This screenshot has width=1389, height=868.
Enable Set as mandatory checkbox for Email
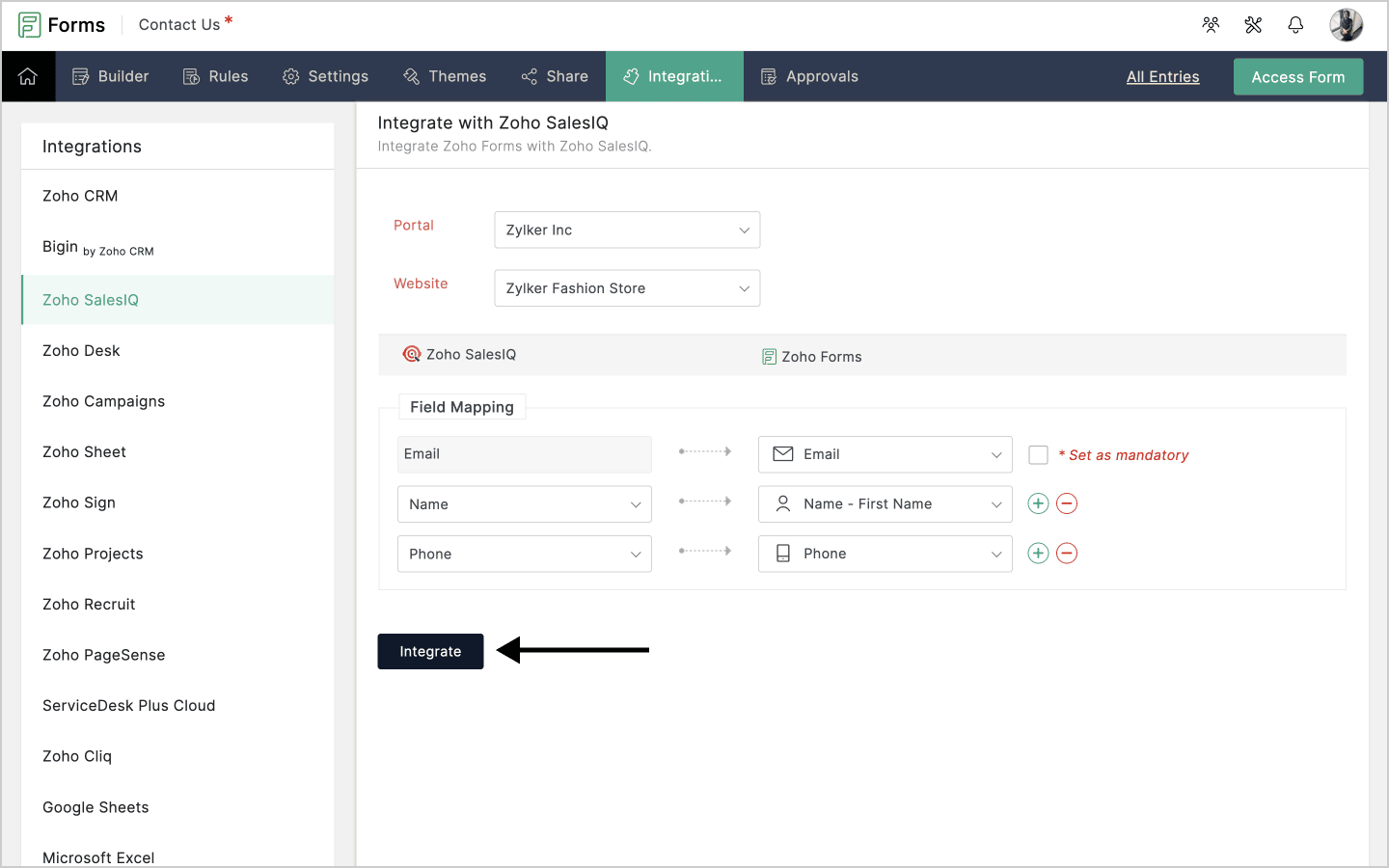1038,455
